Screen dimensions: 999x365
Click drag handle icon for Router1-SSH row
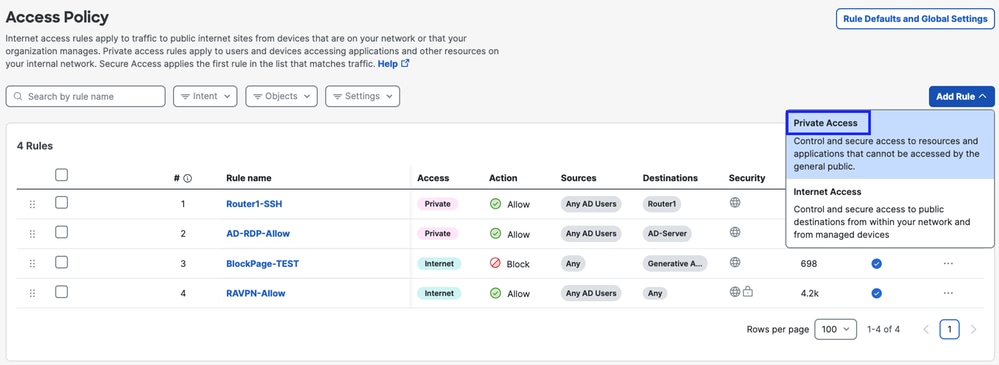pos(32,204)
